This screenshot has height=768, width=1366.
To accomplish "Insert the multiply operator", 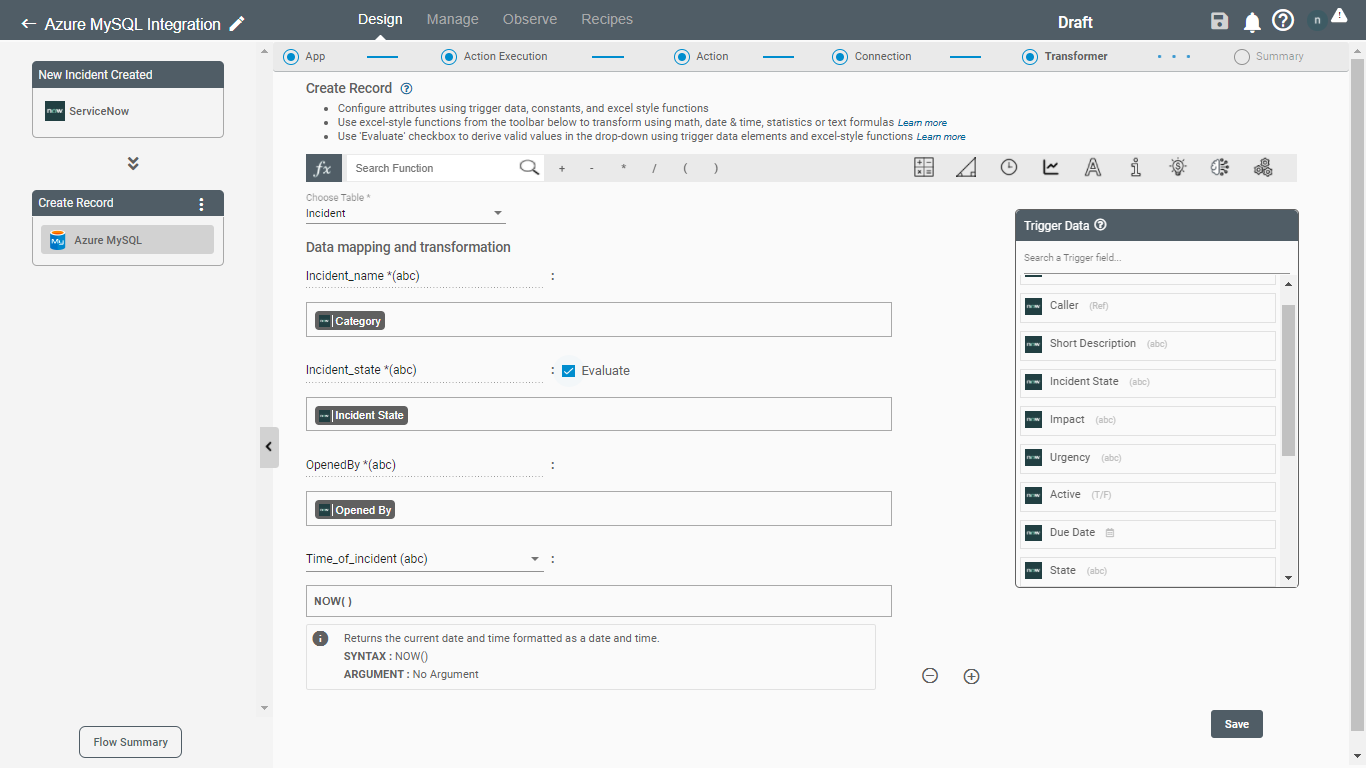I will point(623,169).
